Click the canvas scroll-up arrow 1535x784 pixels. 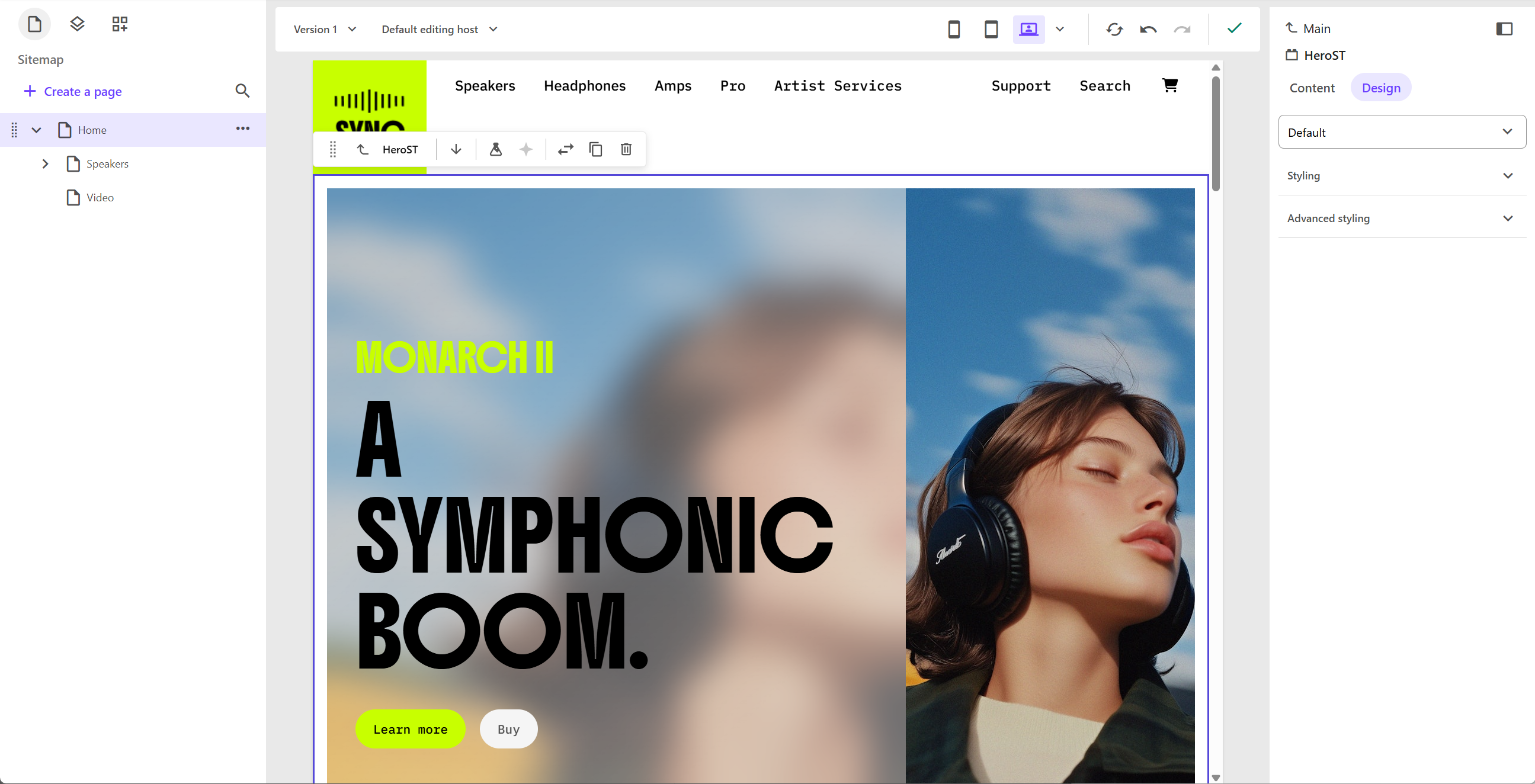(x=1216, y=68)
